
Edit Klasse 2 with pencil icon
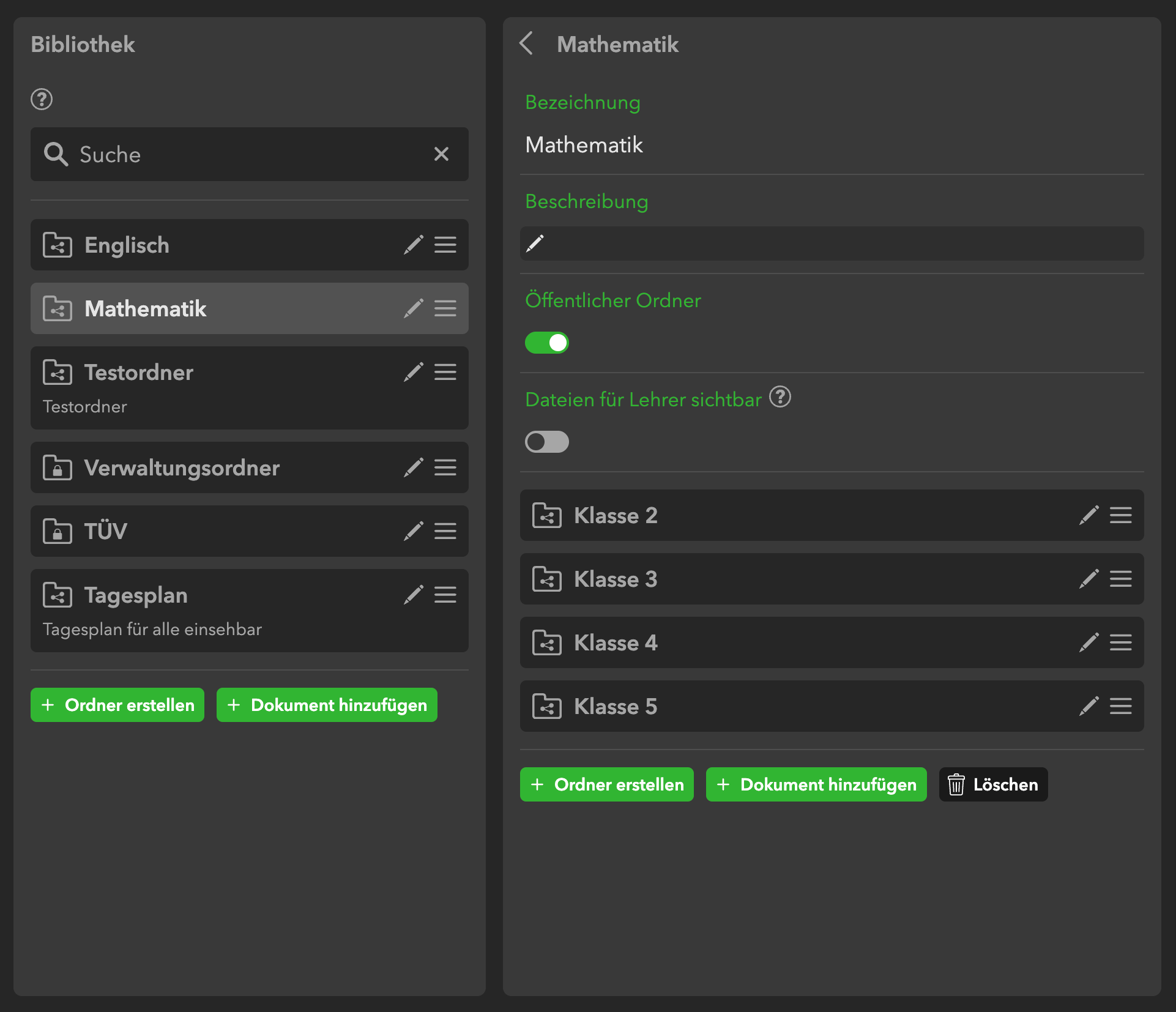click(1089, 515)
